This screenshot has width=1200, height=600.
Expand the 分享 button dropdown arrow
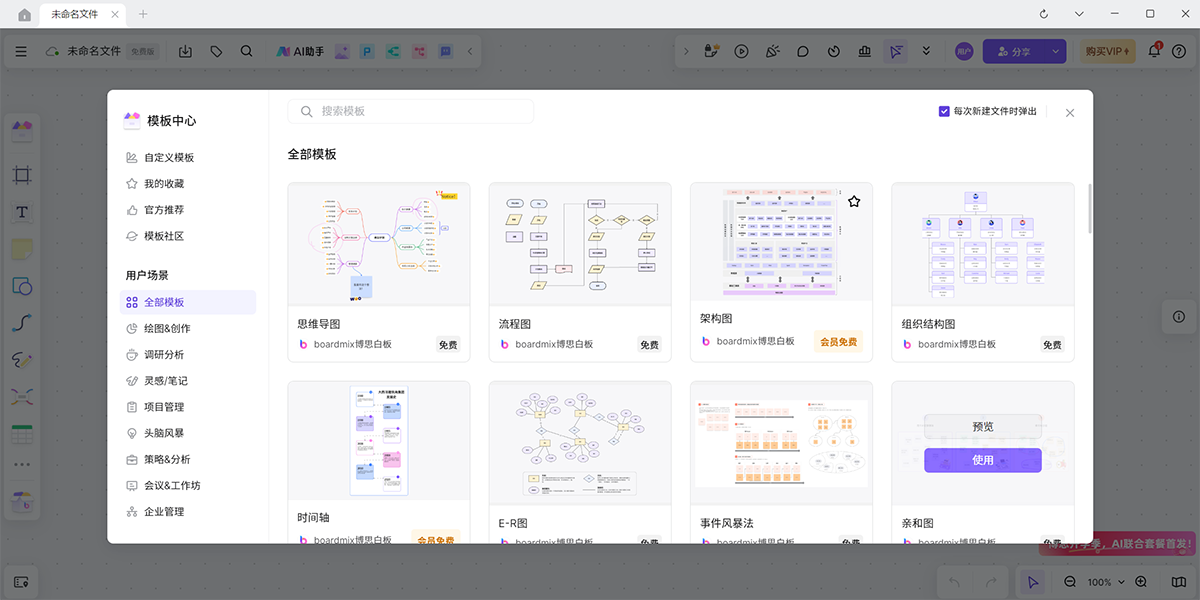(x=1054, y=51)
